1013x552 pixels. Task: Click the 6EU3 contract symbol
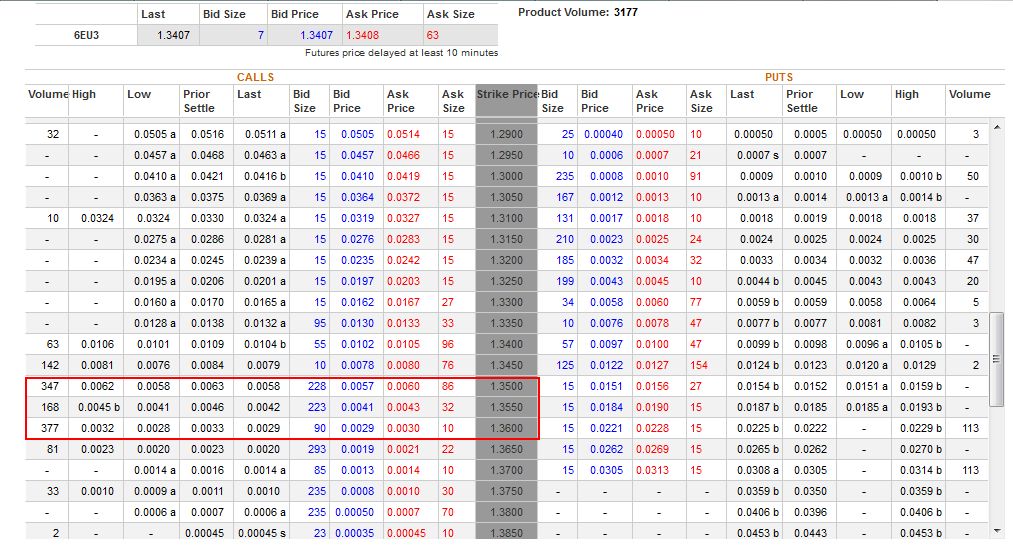[x=86, y=35]
